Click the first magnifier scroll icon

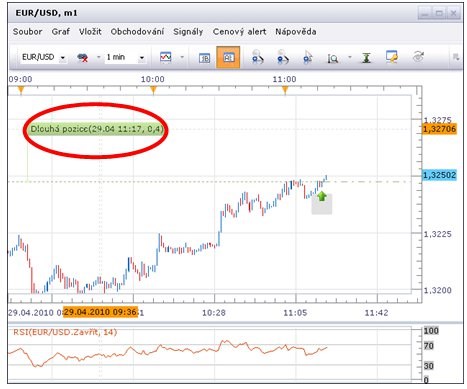coord(257,57)
